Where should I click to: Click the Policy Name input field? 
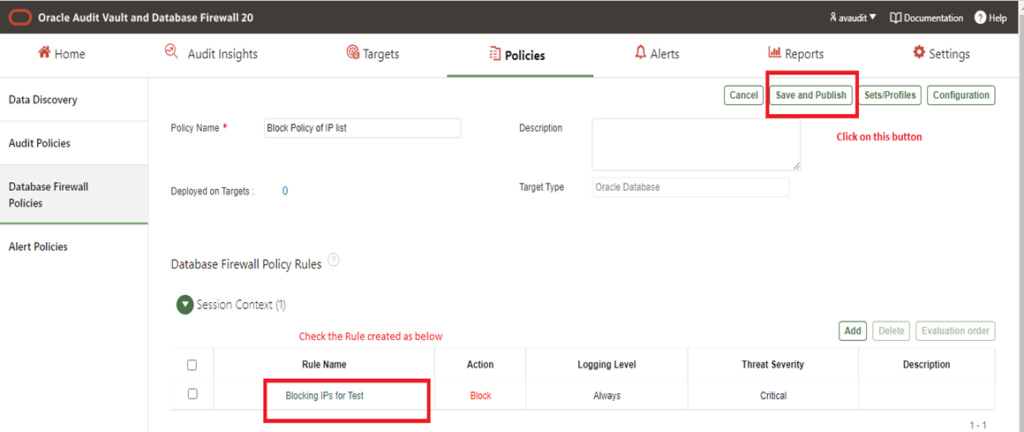[x=361, y=128]
